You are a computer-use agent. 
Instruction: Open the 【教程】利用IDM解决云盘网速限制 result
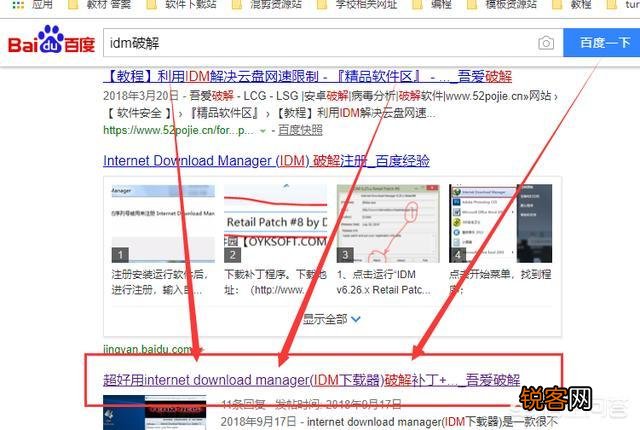[x=307, y=76]
